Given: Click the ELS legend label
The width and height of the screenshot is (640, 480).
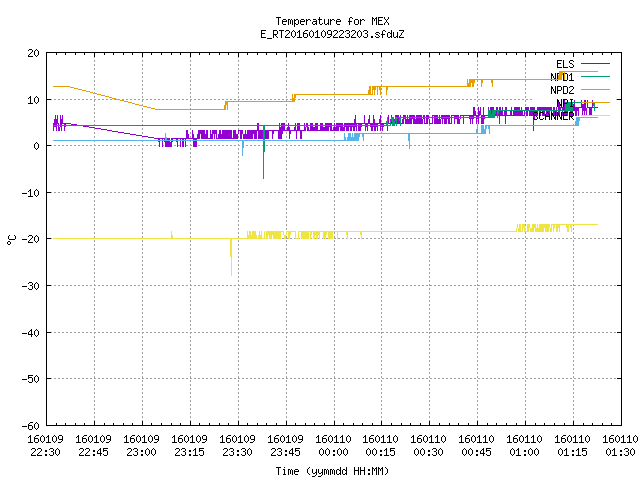Looking at the screenshot, I should pos(565,64).
